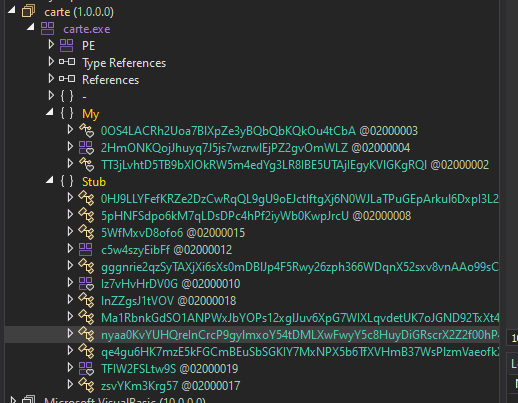Screen dimensions: 518x403
Task: Select the Stub namespace label
Action: click(94, 182)
